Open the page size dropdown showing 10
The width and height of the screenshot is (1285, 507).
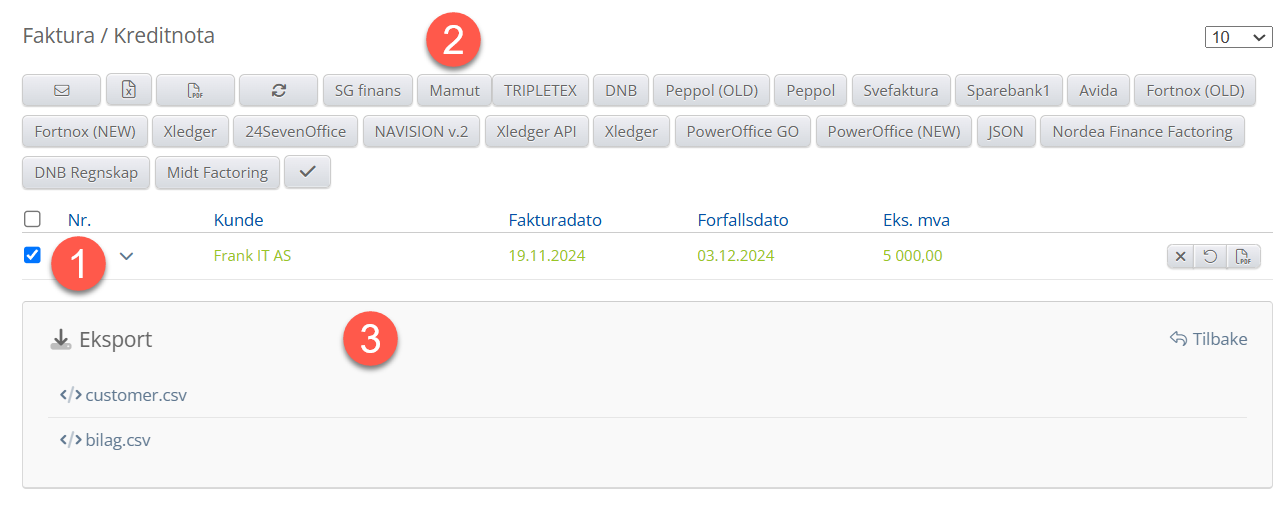click(x=1238, y=37)
